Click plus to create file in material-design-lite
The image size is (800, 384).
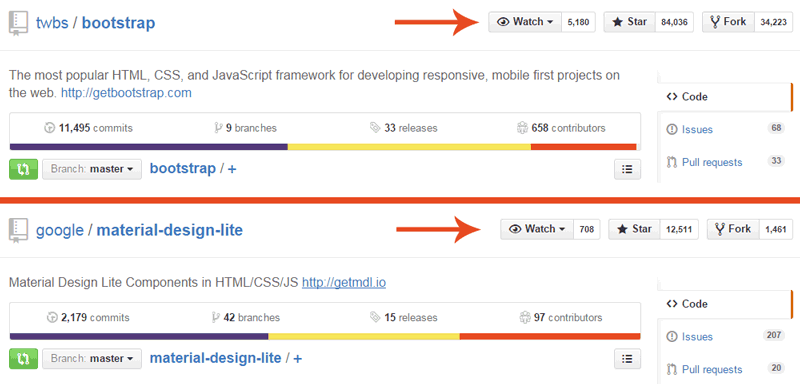(x=297, y=359)
